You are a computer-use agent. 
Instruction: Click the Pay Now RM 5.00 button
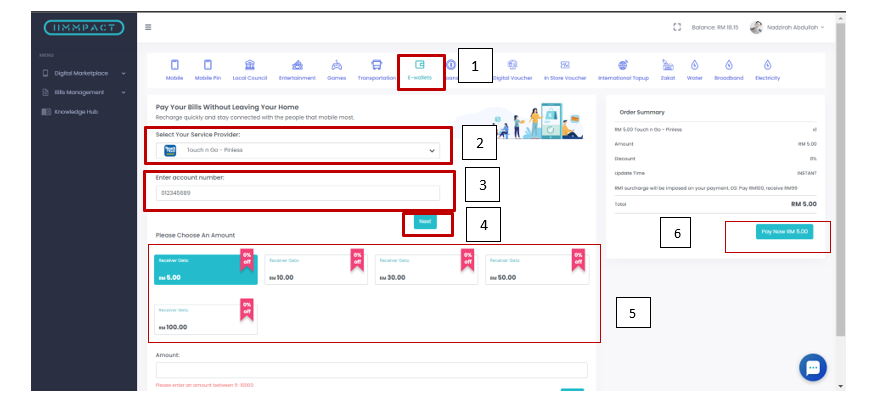point(783,231)
